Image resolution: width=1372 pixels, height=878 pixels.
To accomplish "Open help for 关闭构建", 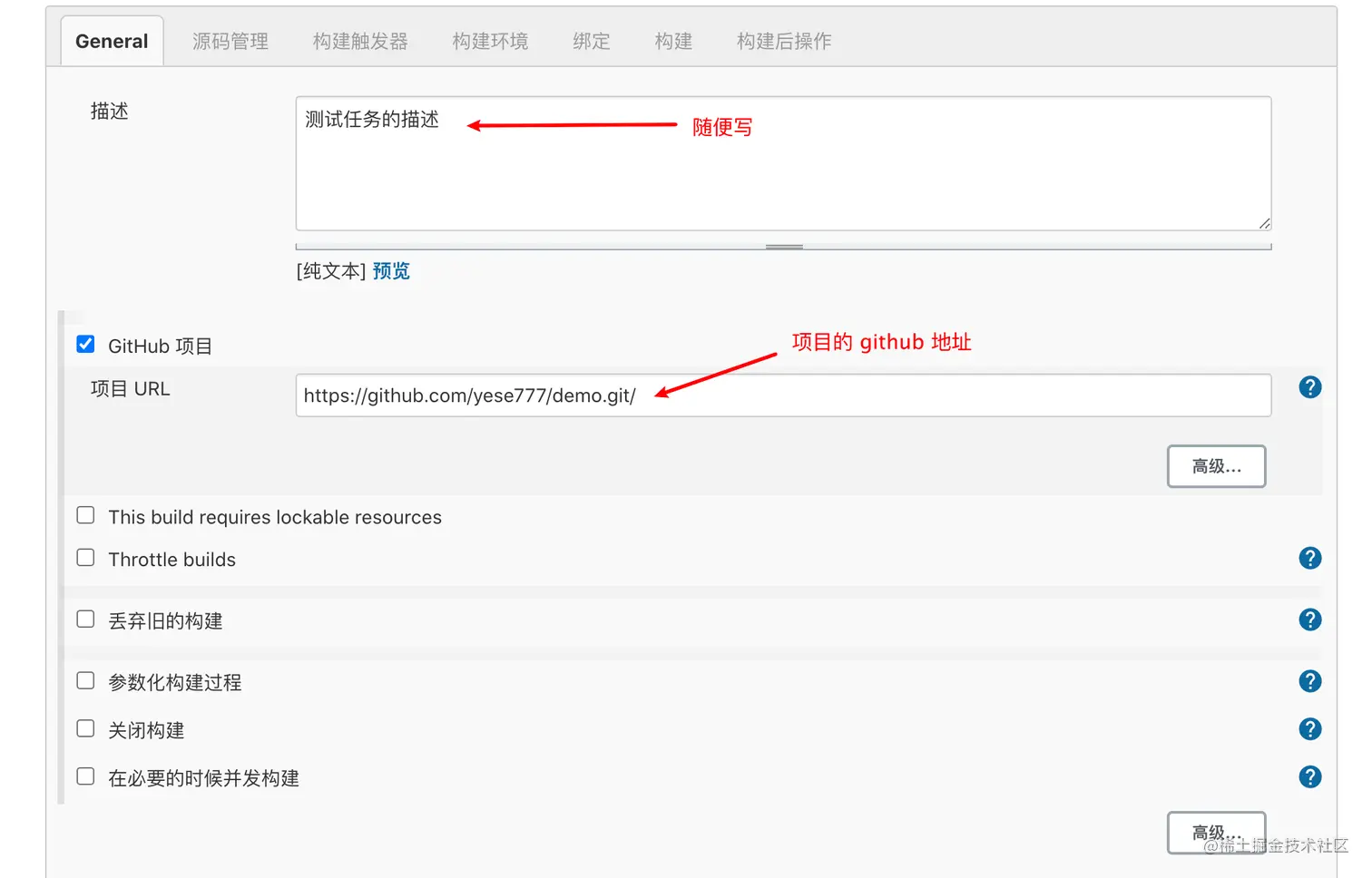I will click(x=1309, y=729).
